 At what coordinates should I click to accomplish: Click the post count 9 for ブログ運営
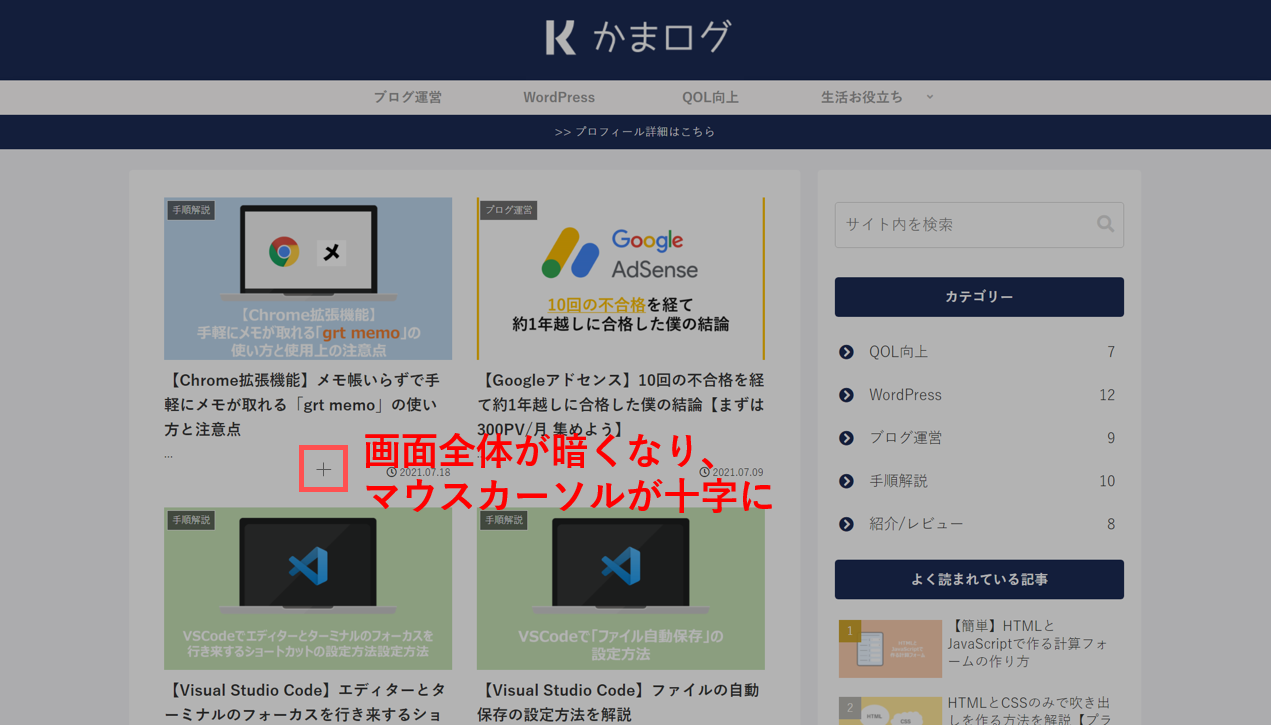[1111, 438]
